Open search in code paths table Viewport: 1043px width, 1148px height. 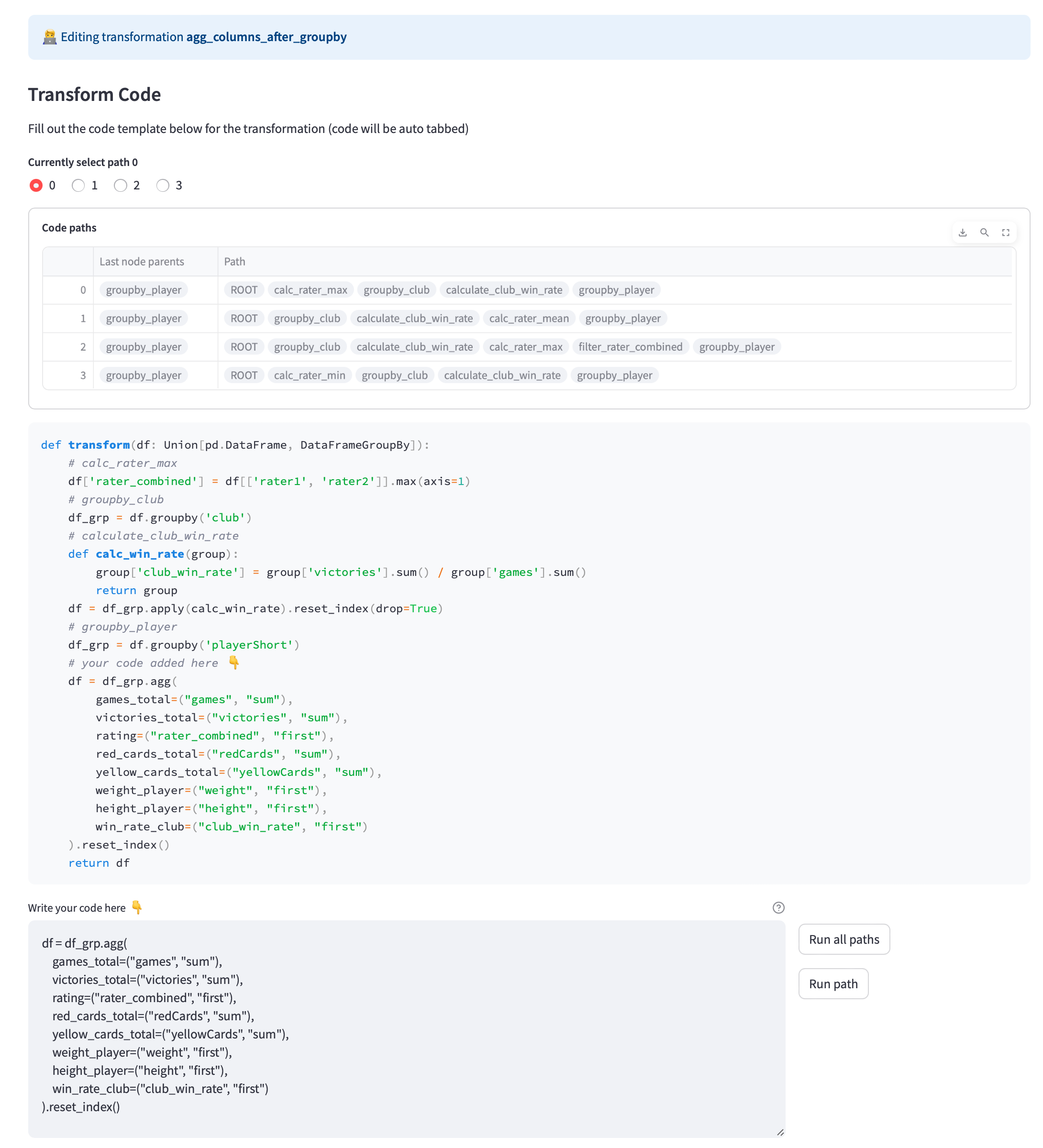984,232
